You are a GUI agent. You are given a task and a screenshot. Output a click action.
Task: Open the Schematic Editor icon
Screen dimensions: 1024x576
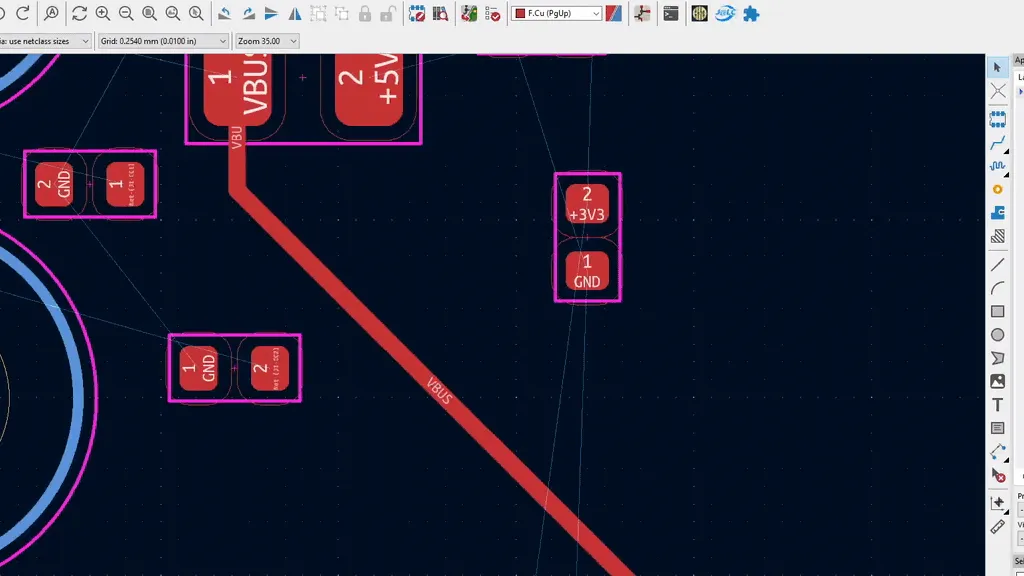(x=643, y=13)
